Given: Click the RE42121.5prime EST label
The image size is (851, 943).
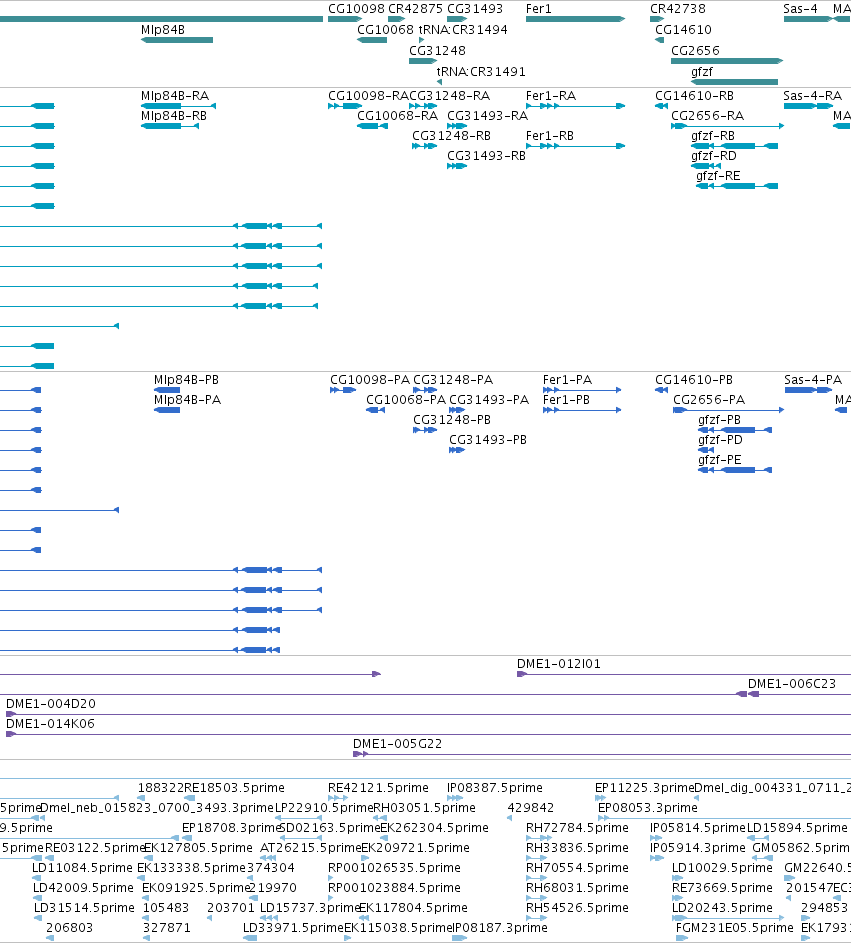Looking at the screenshot, I should [378, 788].
